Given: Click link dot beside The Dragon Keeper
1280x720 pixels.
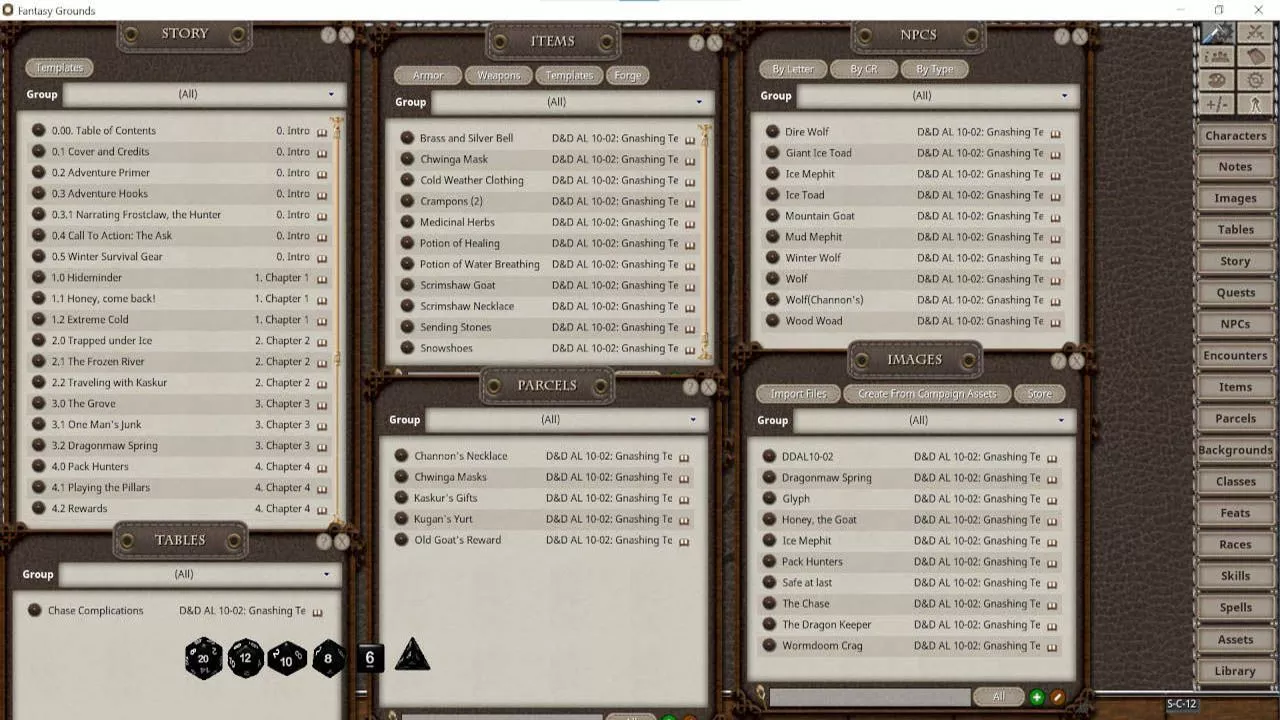Looking at the screenshot, I should pyautogui.click(x=769, y=624).
